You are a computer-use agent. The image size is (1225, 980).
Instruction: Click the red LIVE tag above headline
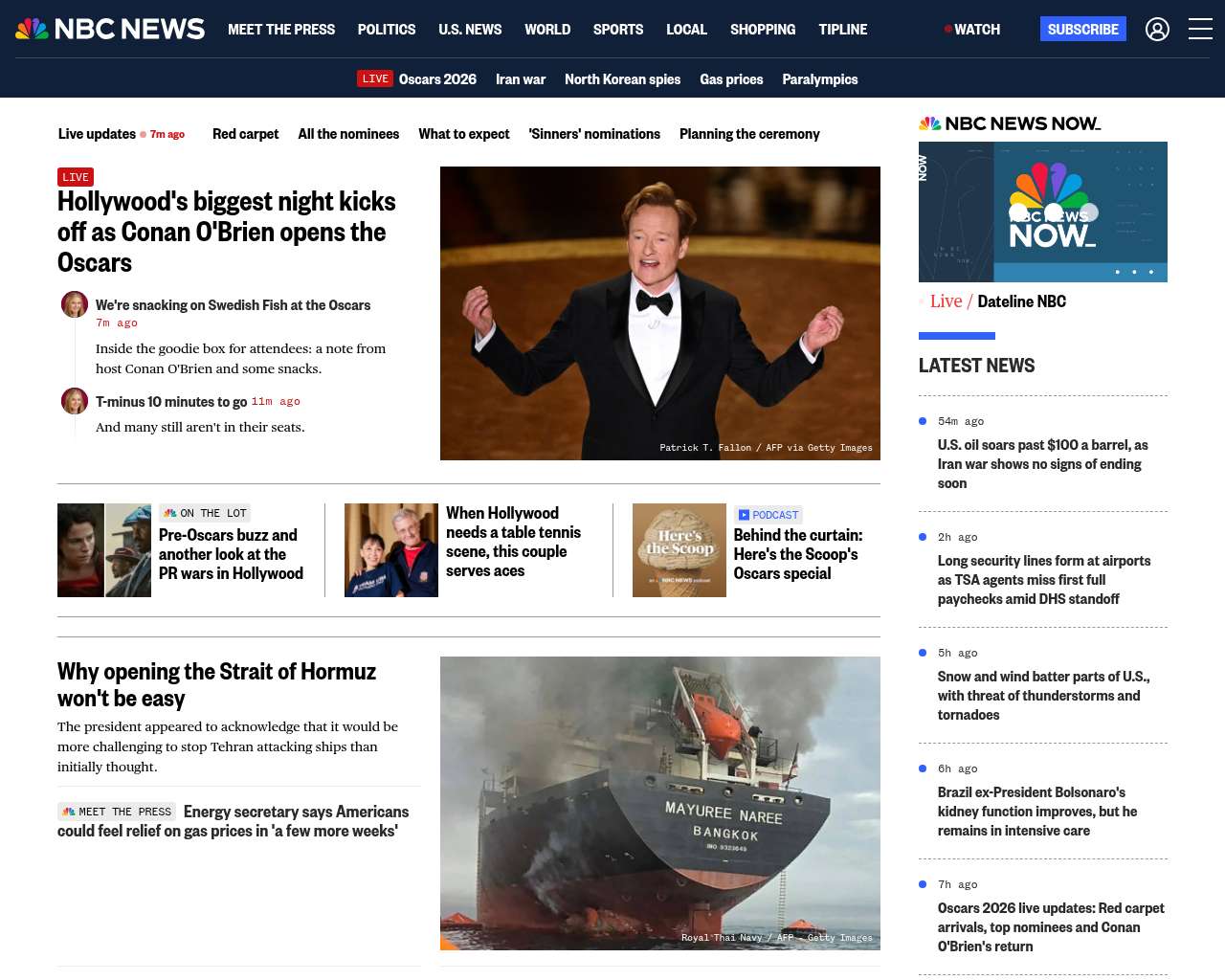[76, 177]
